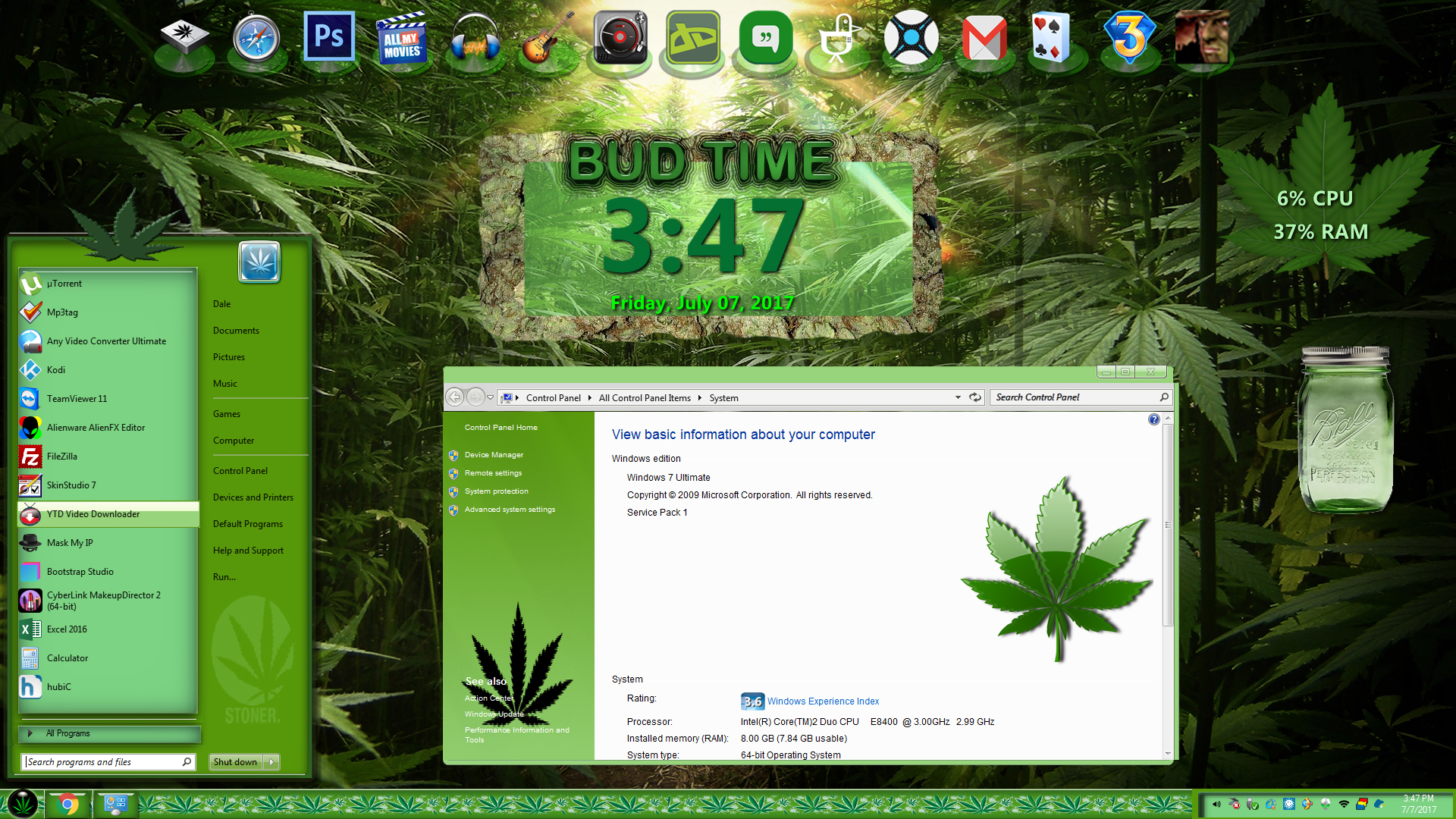The image size is (1456, 819).
Task: Open Devices and Printers entry
Action: tap(253, 497)
